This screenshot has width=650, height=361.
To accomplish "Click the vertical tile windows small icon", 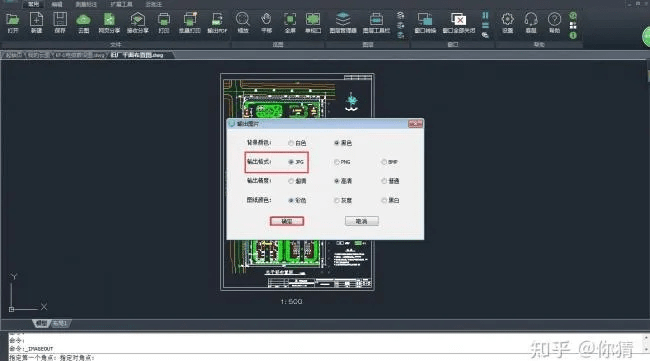I will [485, 15].
